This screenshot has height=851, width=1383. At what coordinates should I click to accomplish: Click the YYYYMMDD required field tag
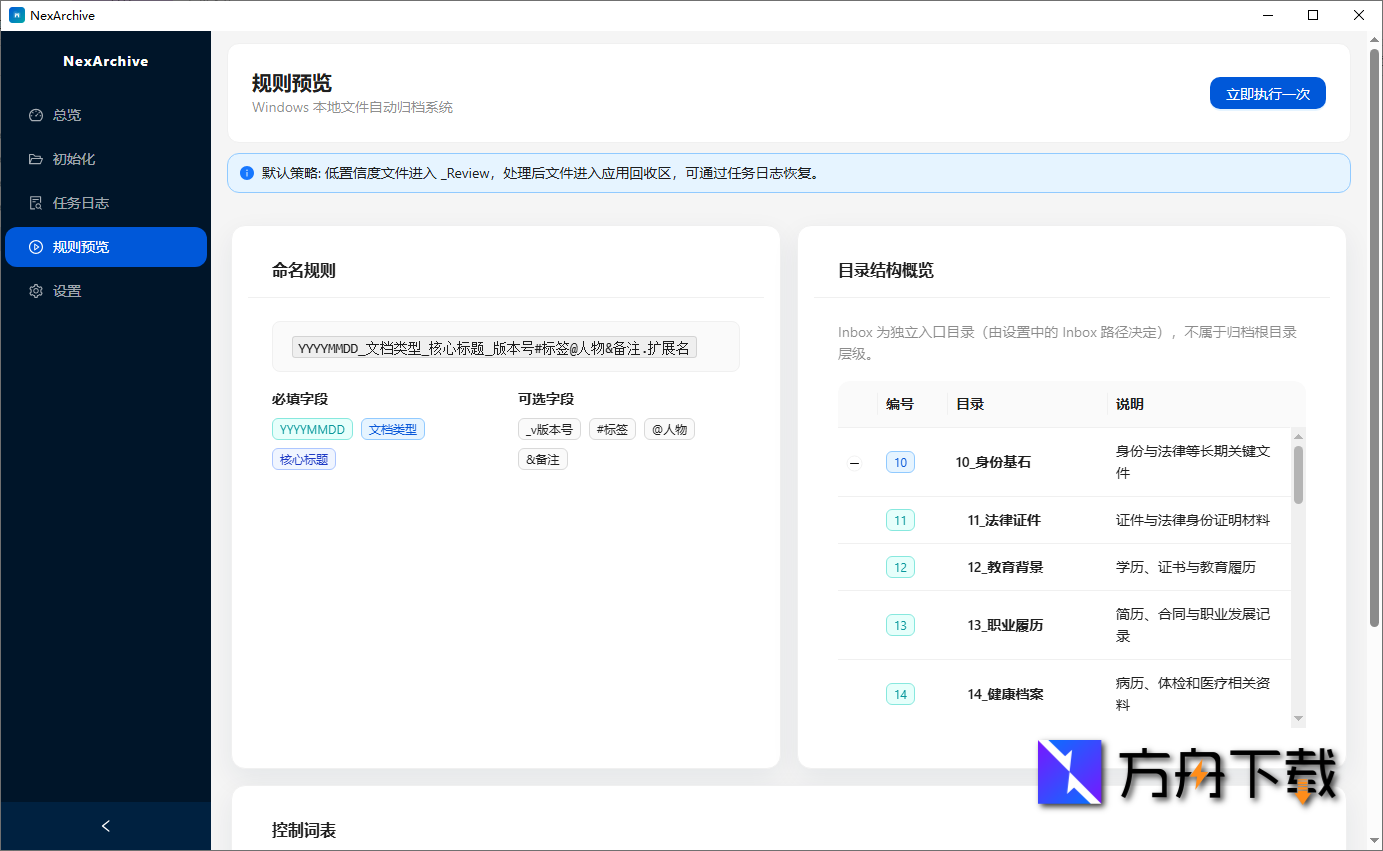point(311,428)
